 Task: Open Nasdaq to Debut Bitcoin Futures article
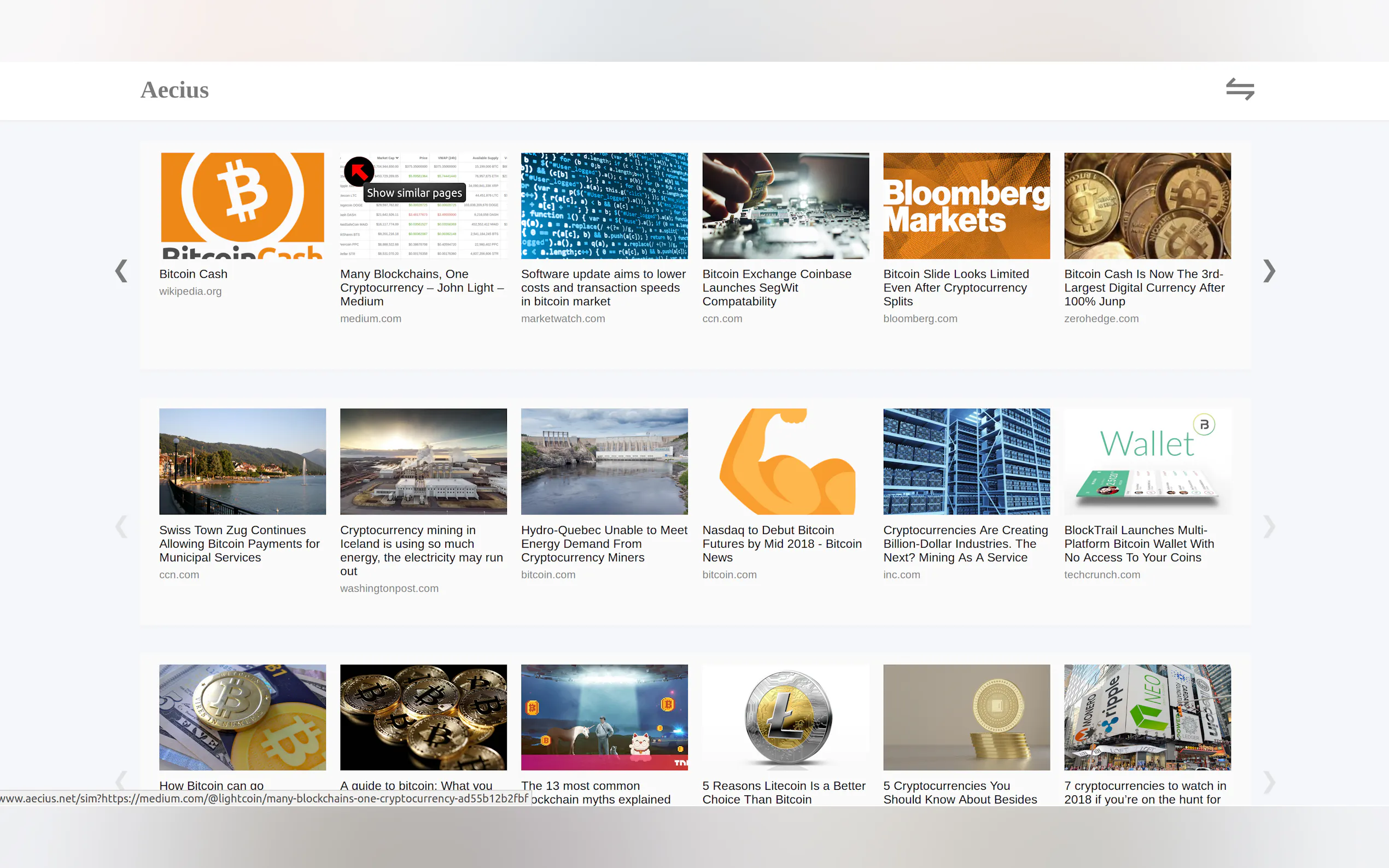pos(782,544)
